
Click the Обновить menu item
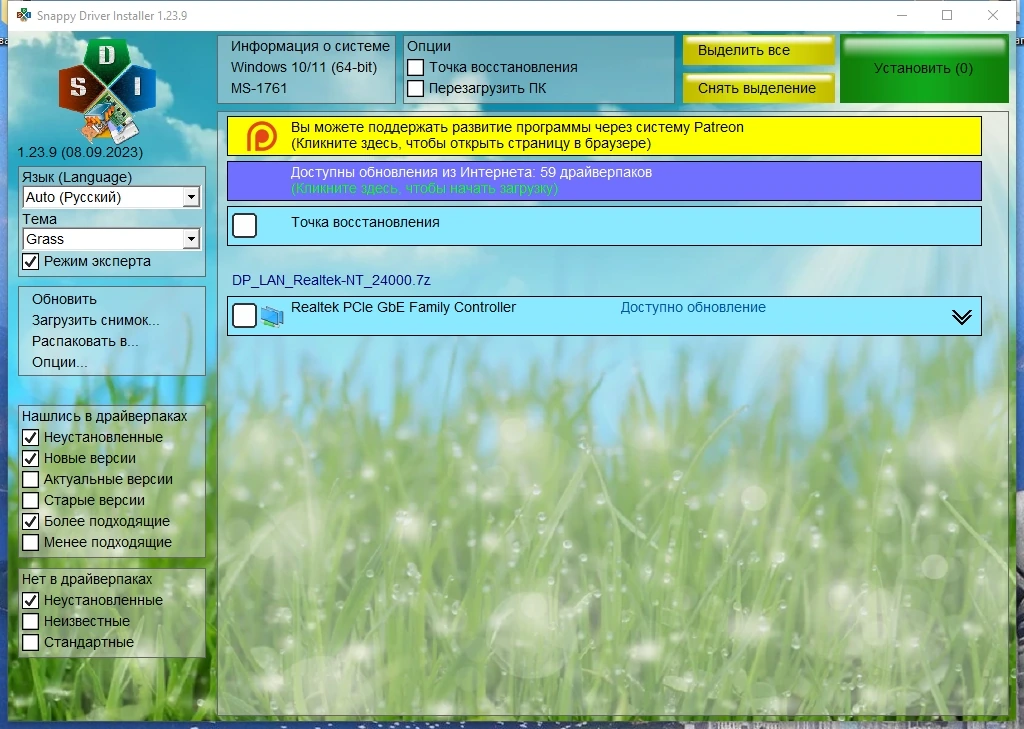[x=64, y=299]
